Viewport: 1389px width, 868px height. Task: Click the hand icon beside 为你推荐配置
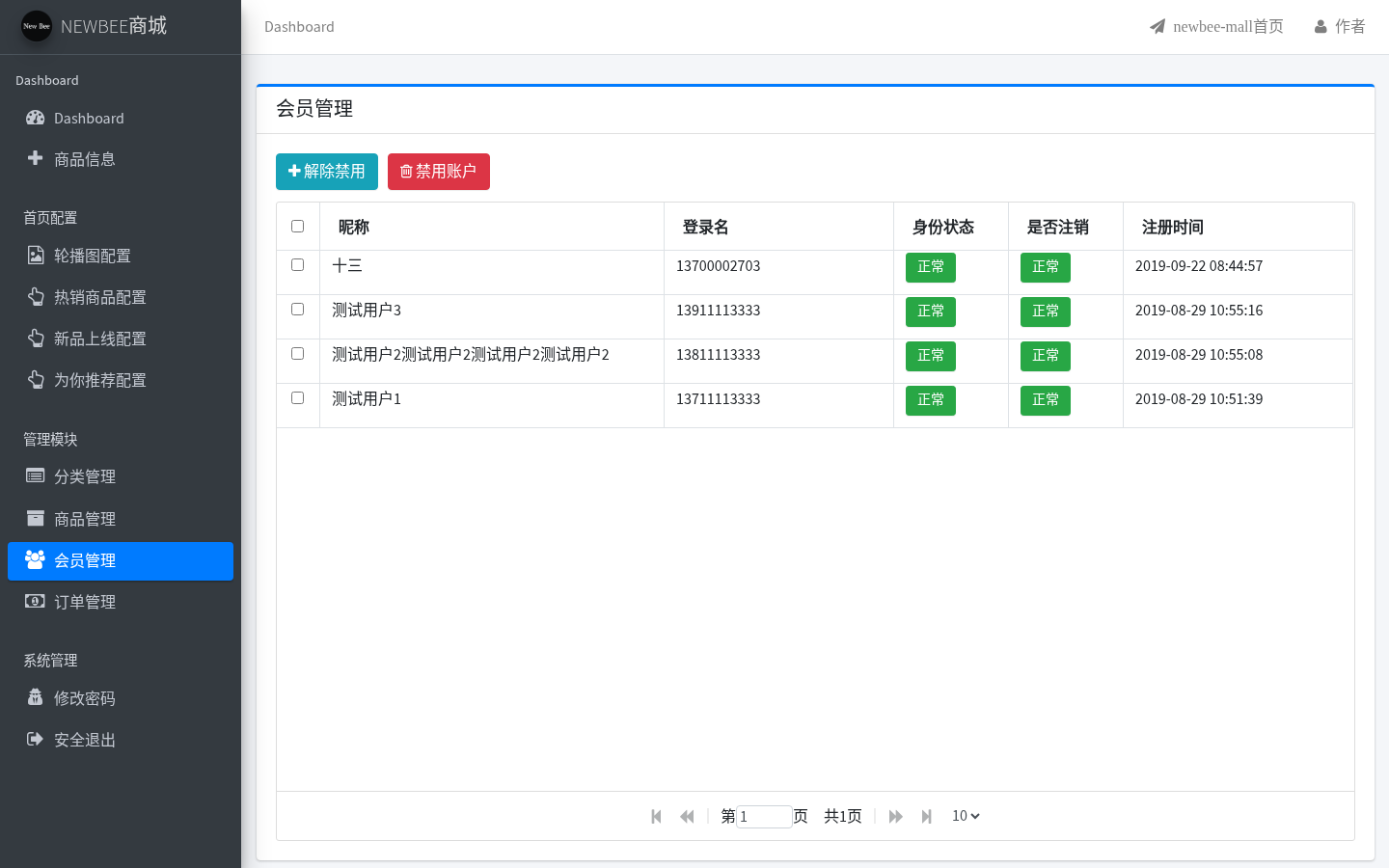pos(36,380)
